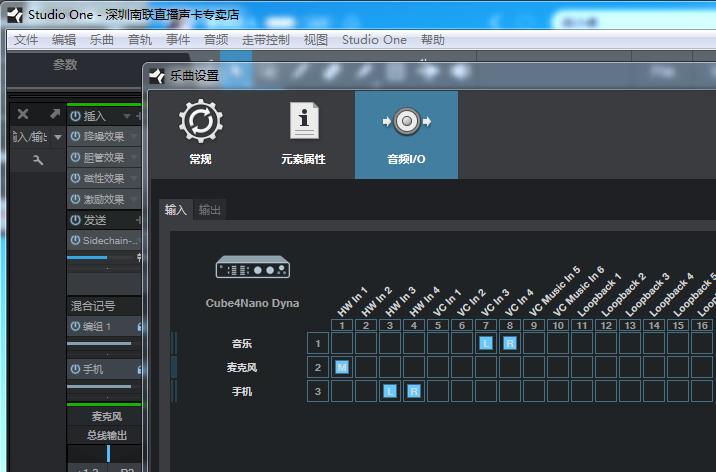Open the 编辑 menu
Image resolution: width=716 pixels, height=472 pixels.
pos(64,40)
